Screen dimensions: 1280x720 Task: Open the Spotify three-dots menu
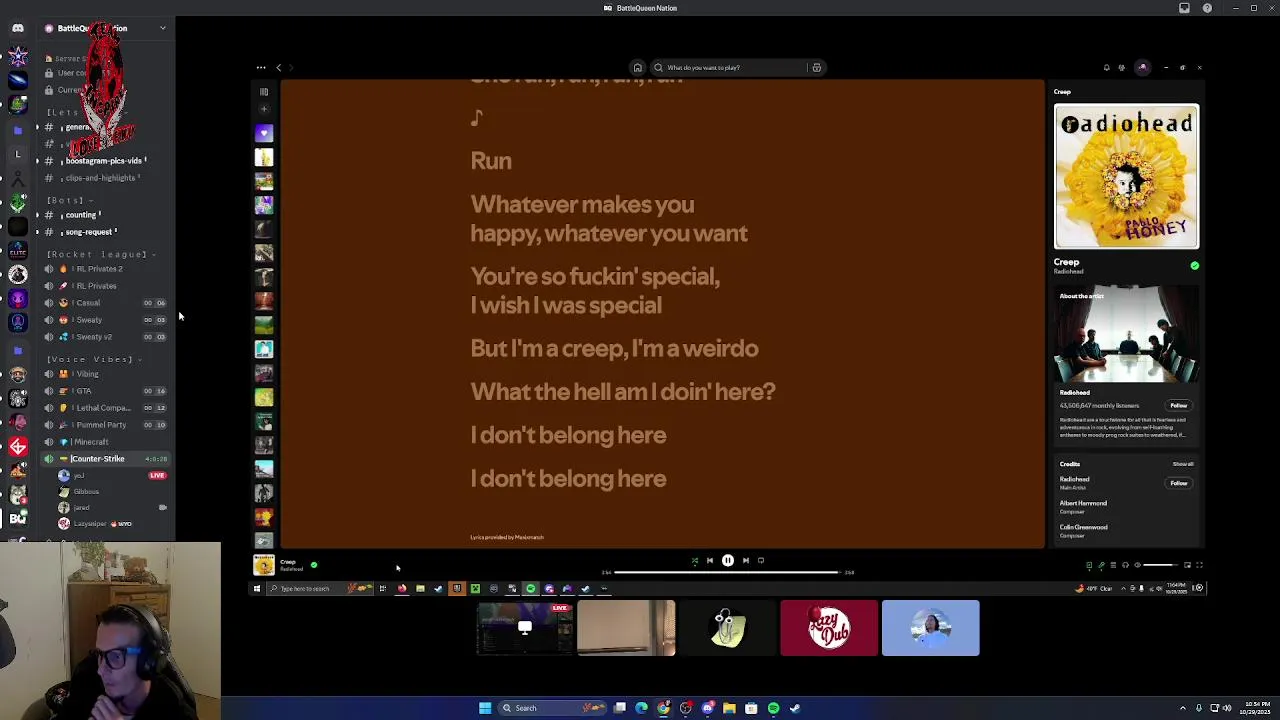click(261, 68)
